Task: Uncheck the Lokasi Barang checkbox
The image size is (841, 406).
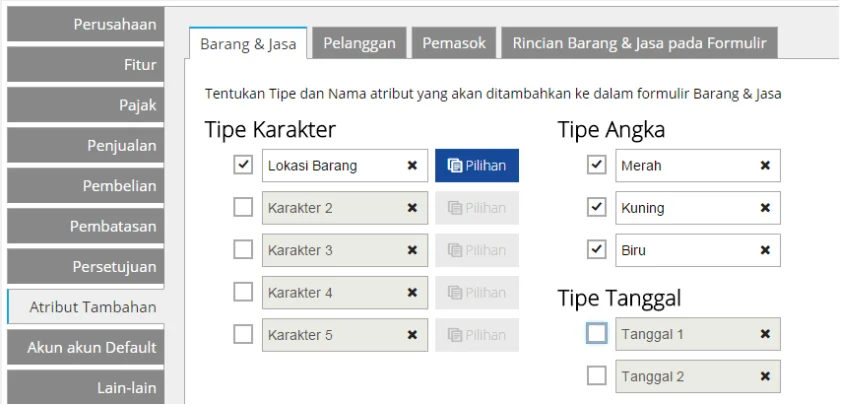Action: [243, 165]
